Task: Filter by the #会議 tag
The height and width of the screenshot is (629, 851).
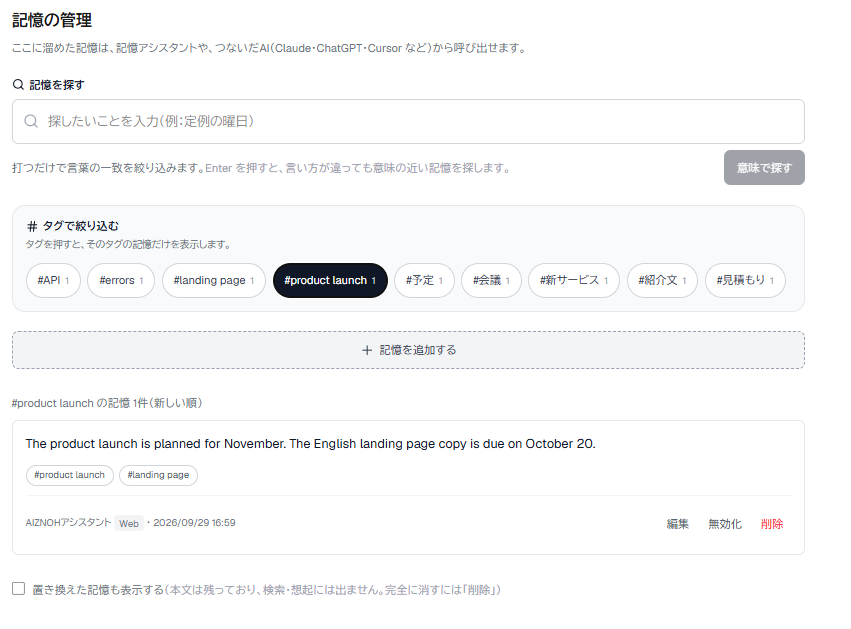Action: point(491,281)
